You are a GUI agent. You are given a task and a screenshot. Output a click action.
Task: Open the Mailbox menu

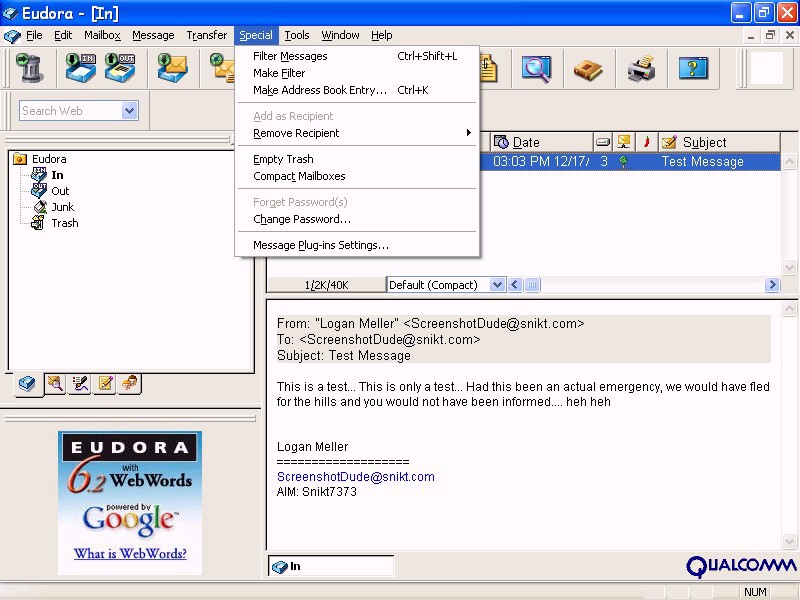pos(102,35)
